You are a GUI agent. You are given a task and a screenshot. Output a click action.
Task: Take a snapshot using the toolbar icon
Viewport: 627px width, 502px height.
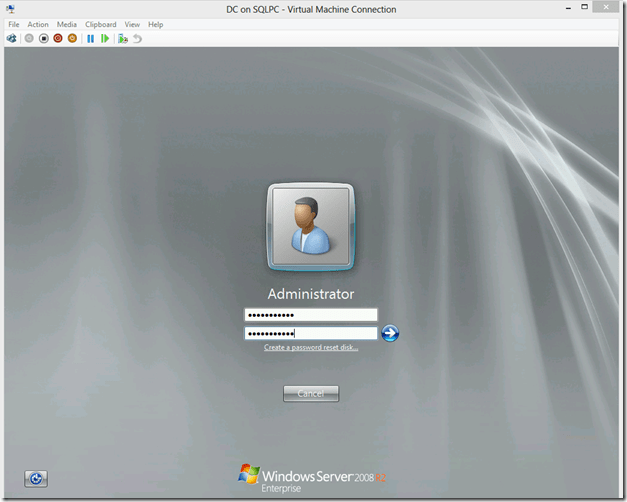tap(123, 38)
